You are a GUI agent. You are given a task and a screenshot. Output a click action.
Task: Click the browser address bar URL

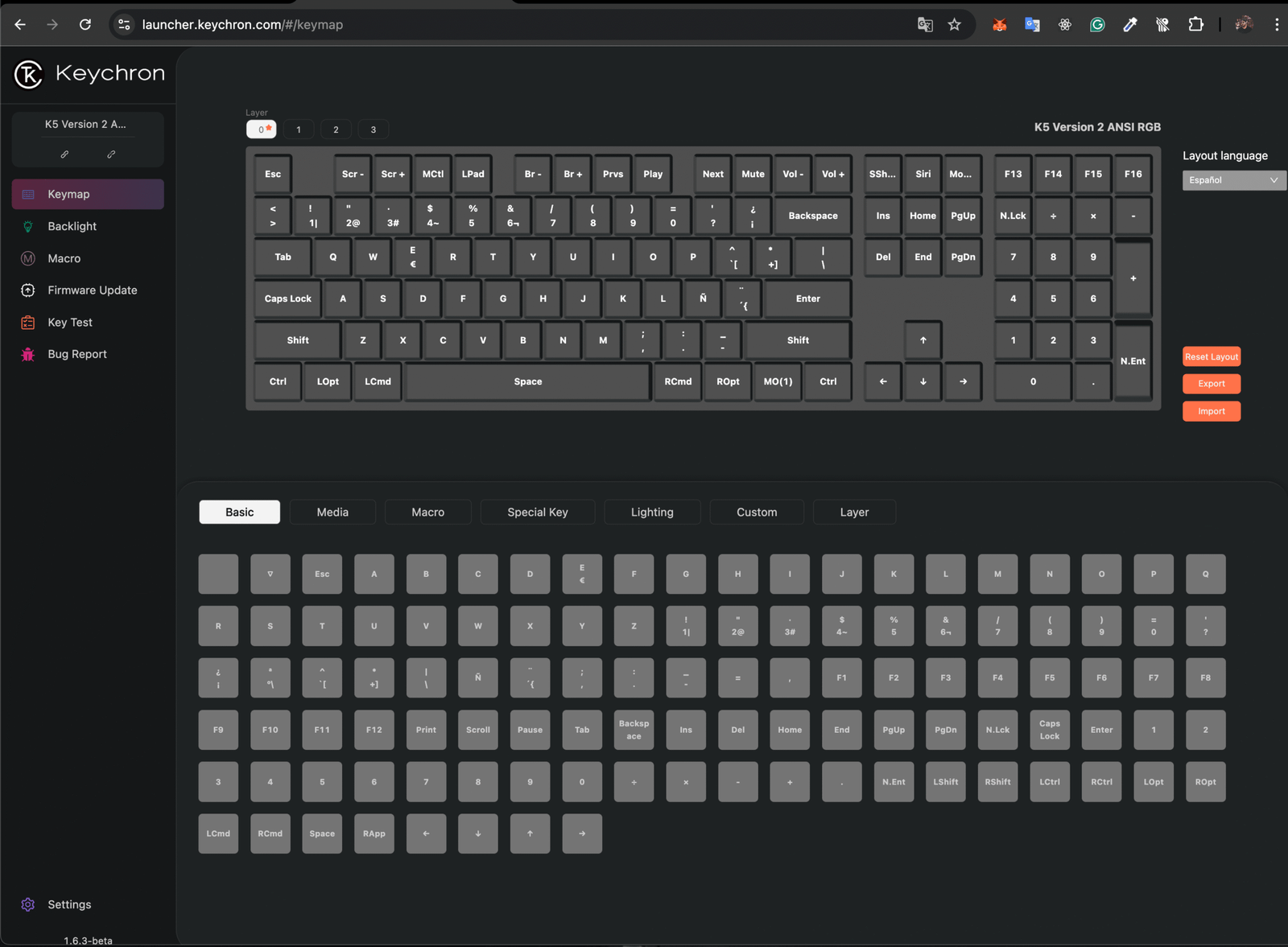pyautogui.click(x=242, y=25)
